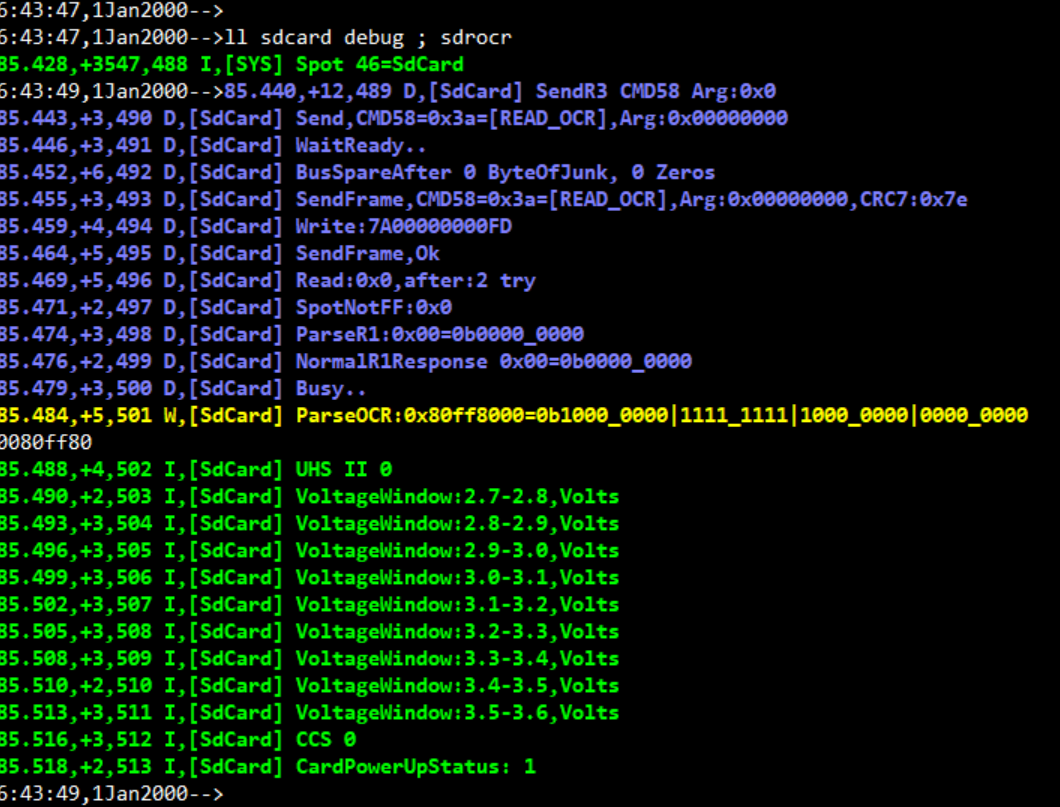Click the '[SYS] Spot 46=SdCard' log line
This screenshot has height=807, width=1060.
379,65
